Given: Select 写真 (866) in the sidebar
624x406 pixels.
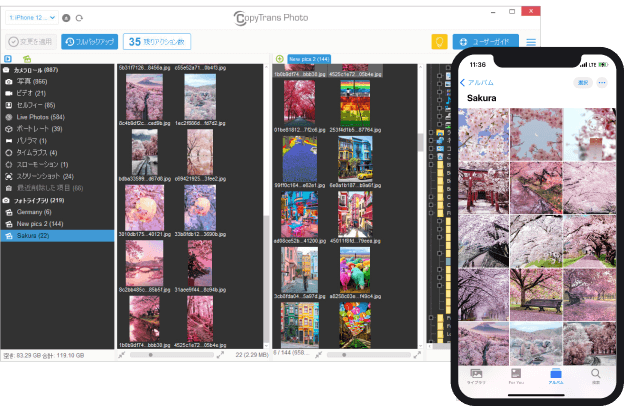Looking at the screenshot, I should pyautogui.click(x=57, y=82).
